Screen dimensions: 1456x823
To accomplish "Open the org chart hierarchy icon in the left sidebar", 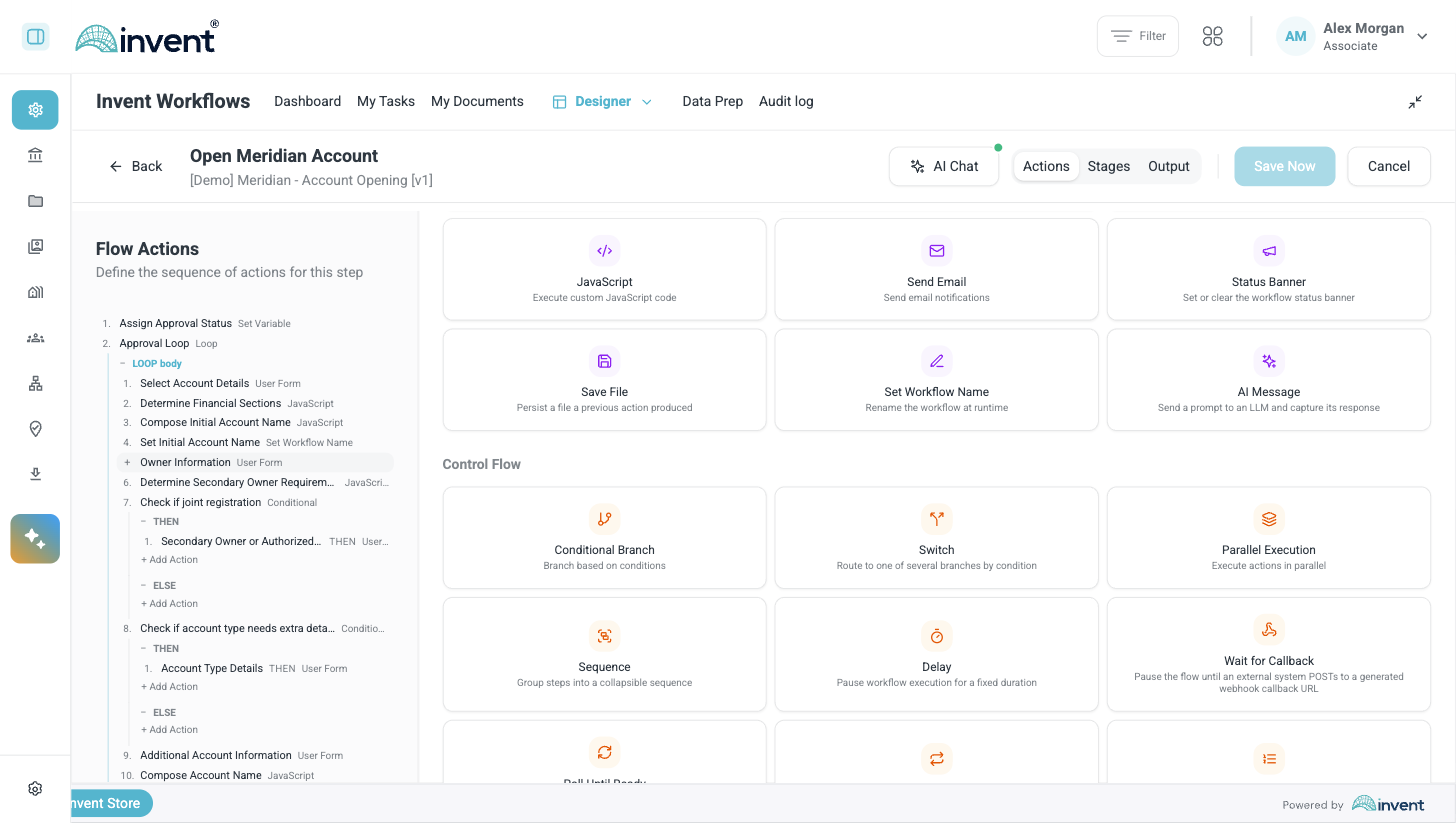I will point(35,383).
